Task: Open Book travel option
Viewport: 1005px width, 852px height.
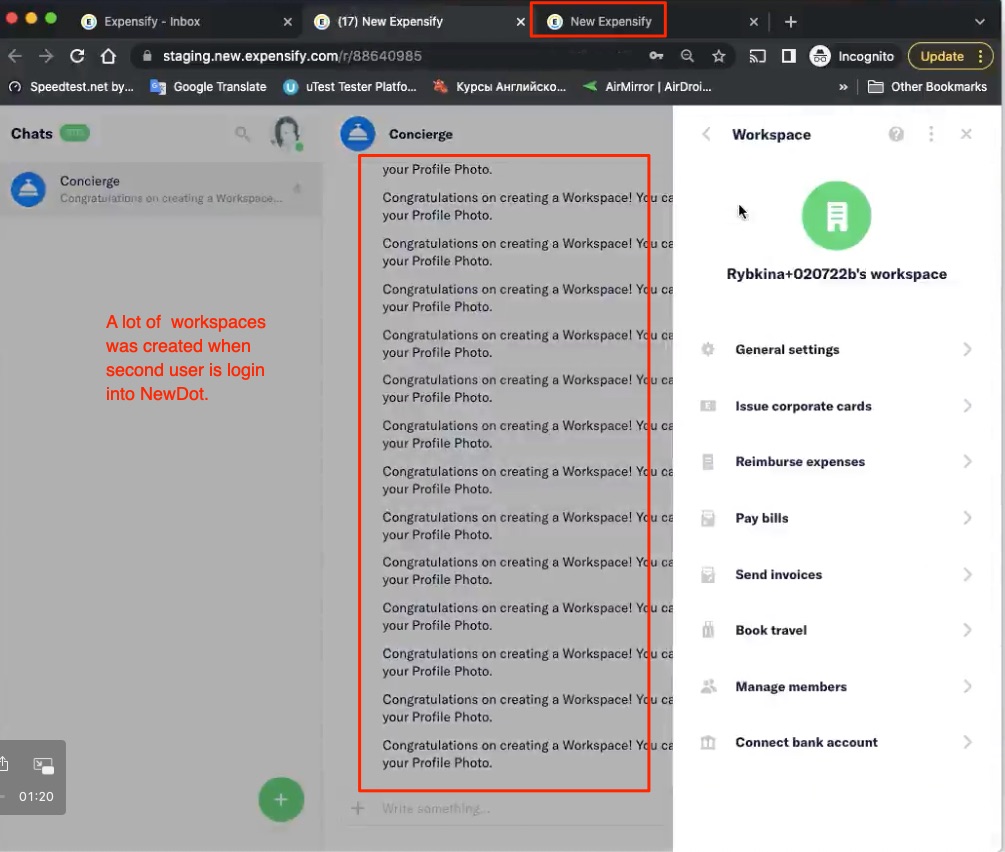Action: click(x=836, y=630)
